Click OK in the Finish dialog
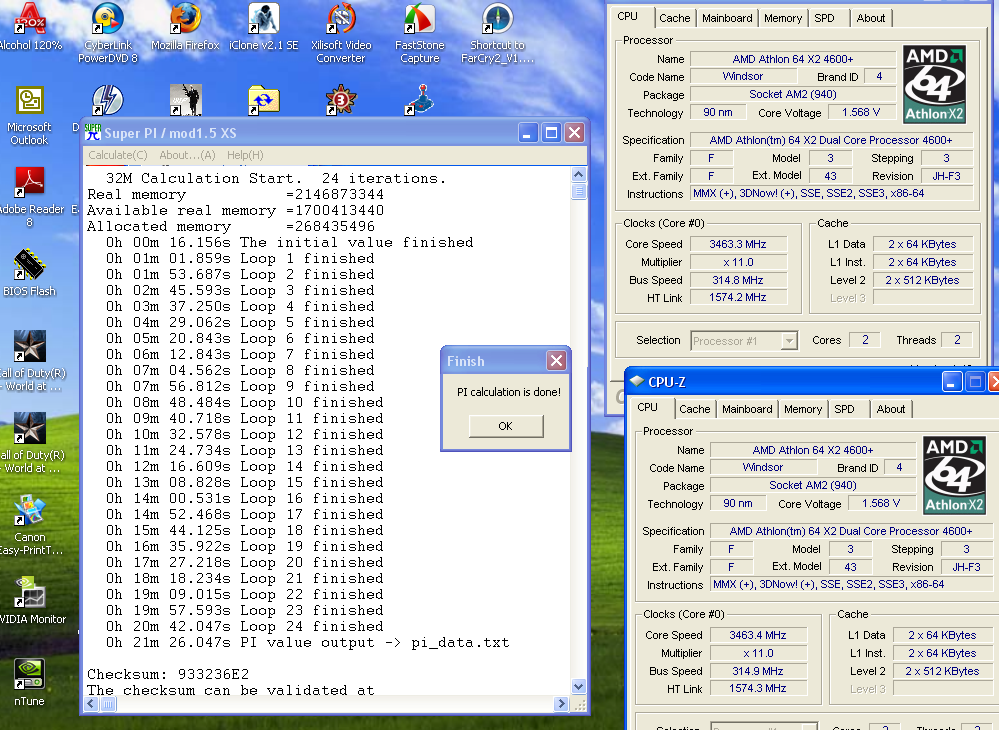 (x=506, y=426)
